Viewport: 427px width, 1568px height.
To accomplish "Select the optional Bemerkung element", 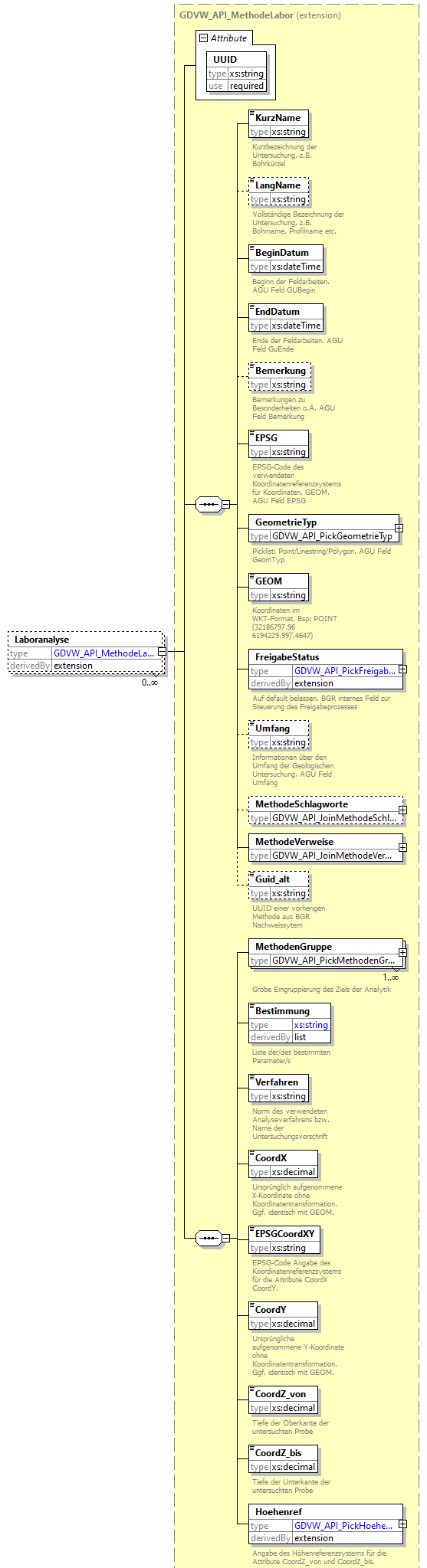I will (x=280, y=377).
